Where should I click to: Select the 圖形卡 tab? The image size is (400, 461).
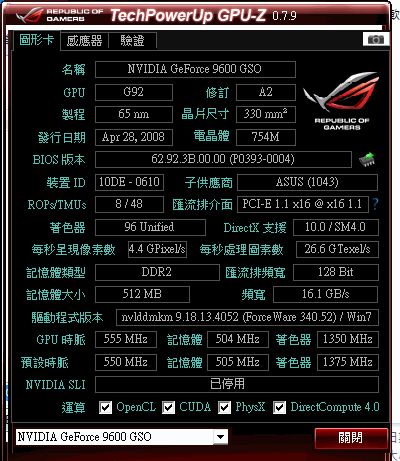pos(37,40)
